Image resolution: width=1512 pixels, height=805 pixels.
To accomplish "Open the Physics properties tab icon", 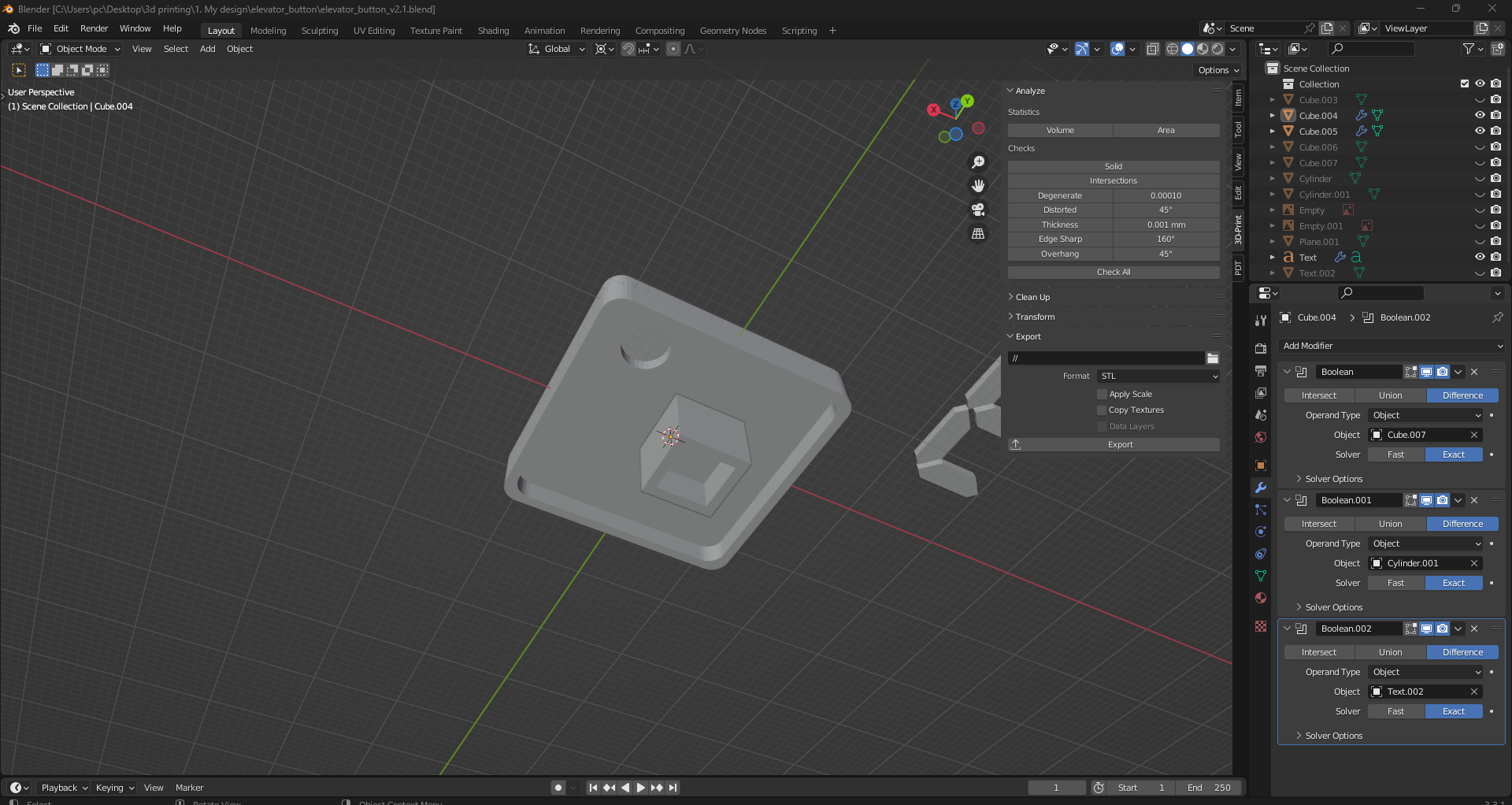I will click(1261, 532).
